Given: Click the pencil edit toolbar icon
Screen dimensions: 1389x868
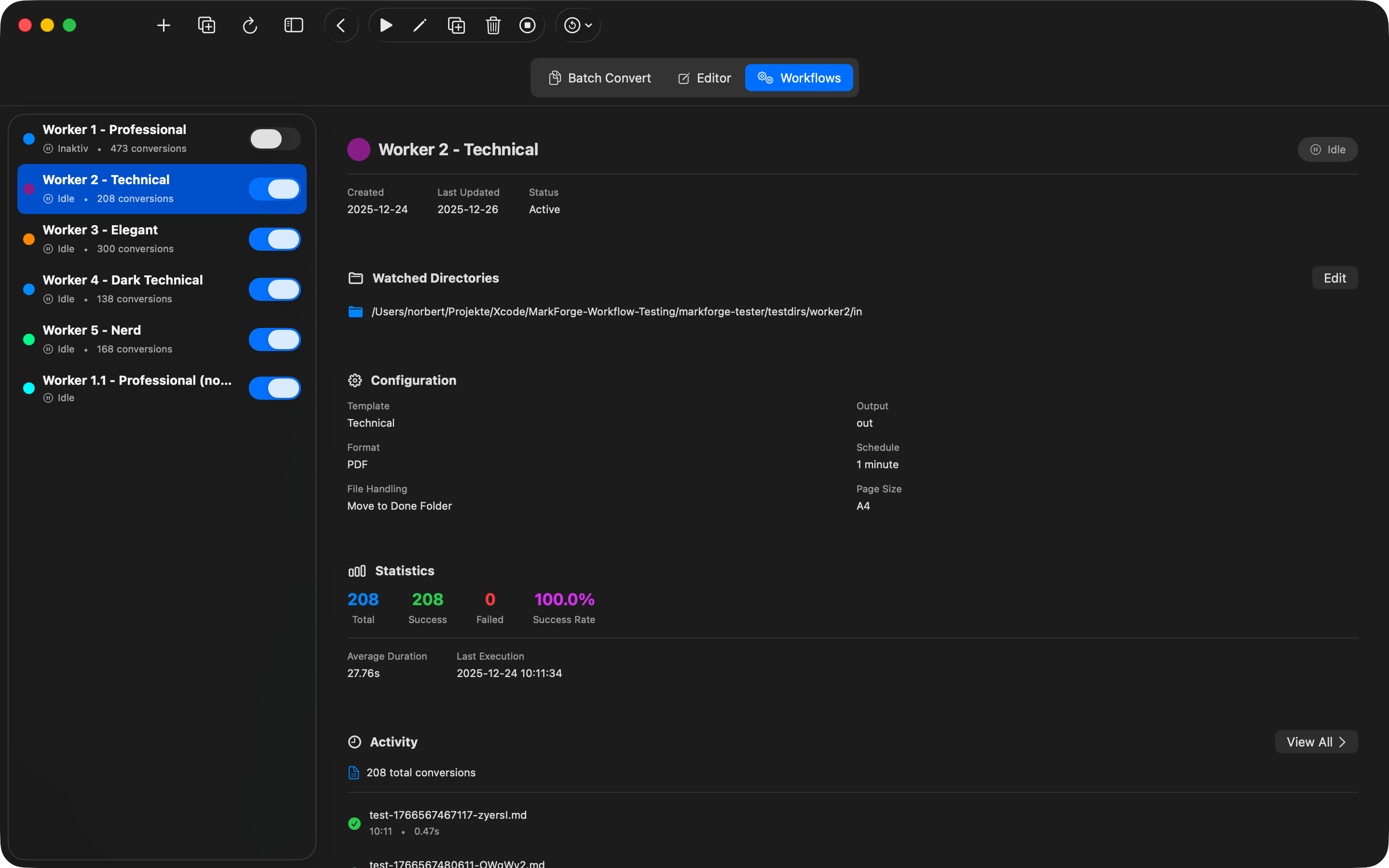Looking at the screenshot, I should pyautogui.click(x=420, y=25).
